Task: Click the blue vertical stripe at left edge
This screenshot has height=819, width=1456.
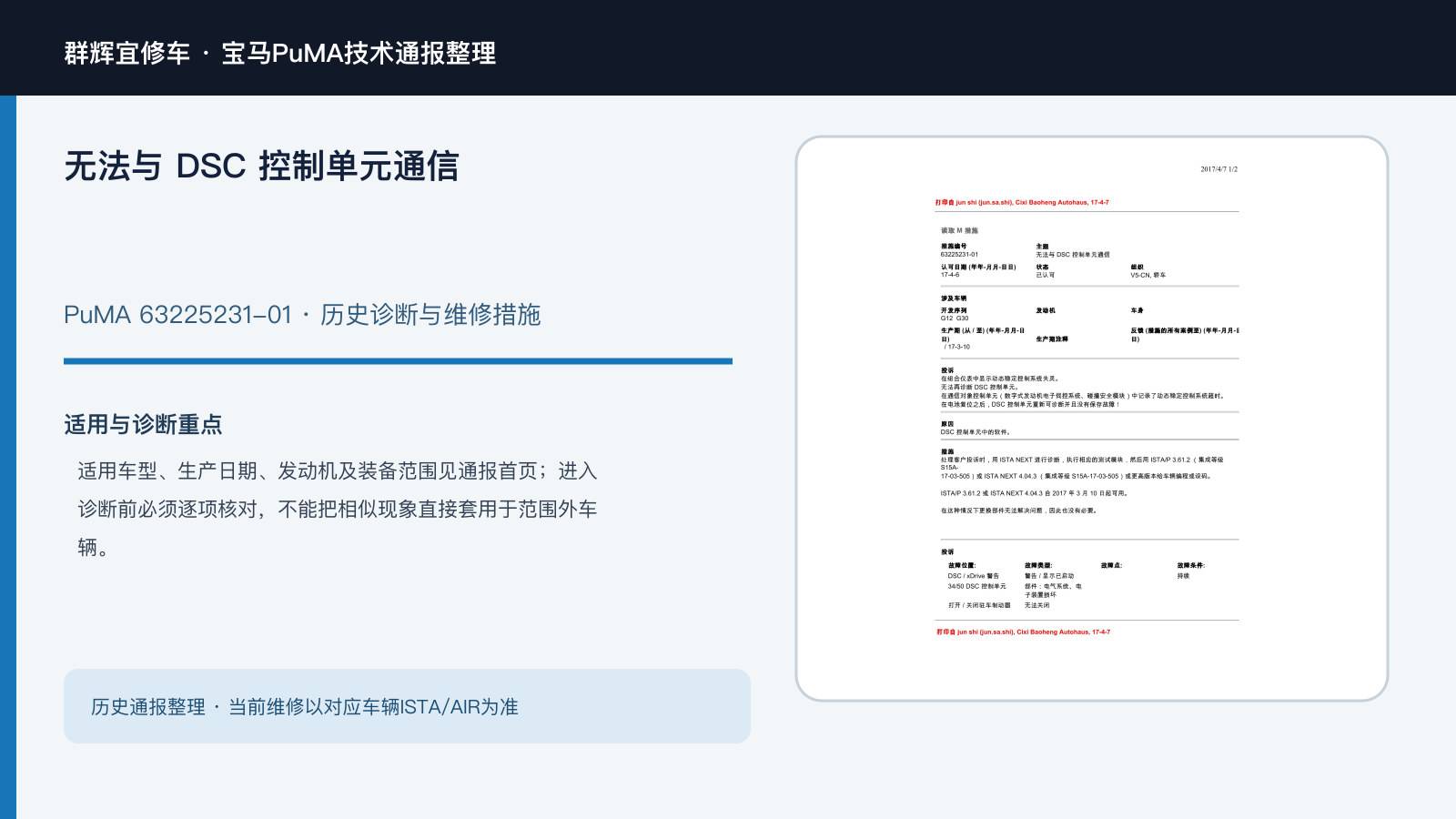Action: pos(8,457)
